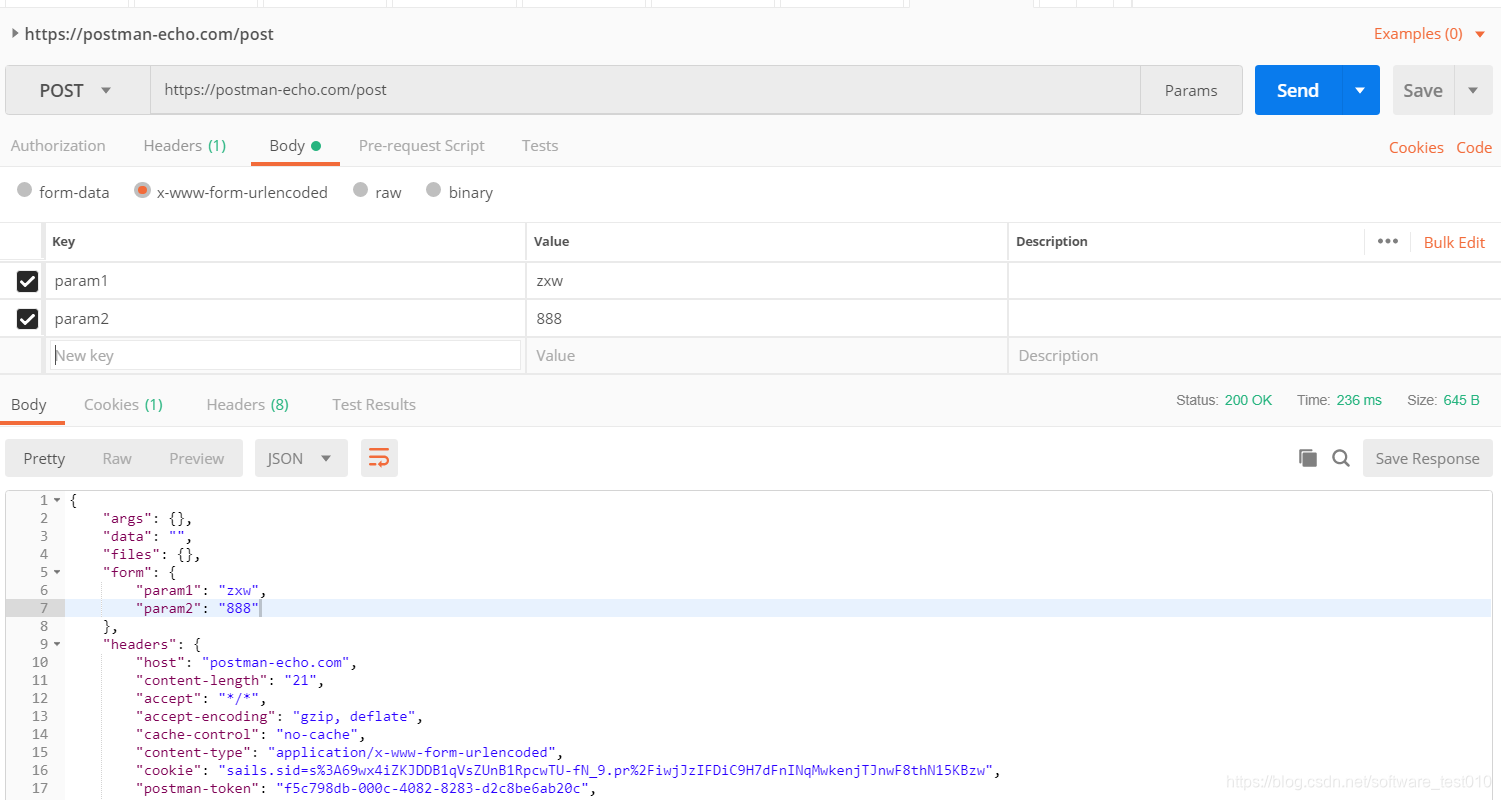Switch response view to Raw
Image resolution: width=1501 pixels, height=800 pixels.
[117, 458]
